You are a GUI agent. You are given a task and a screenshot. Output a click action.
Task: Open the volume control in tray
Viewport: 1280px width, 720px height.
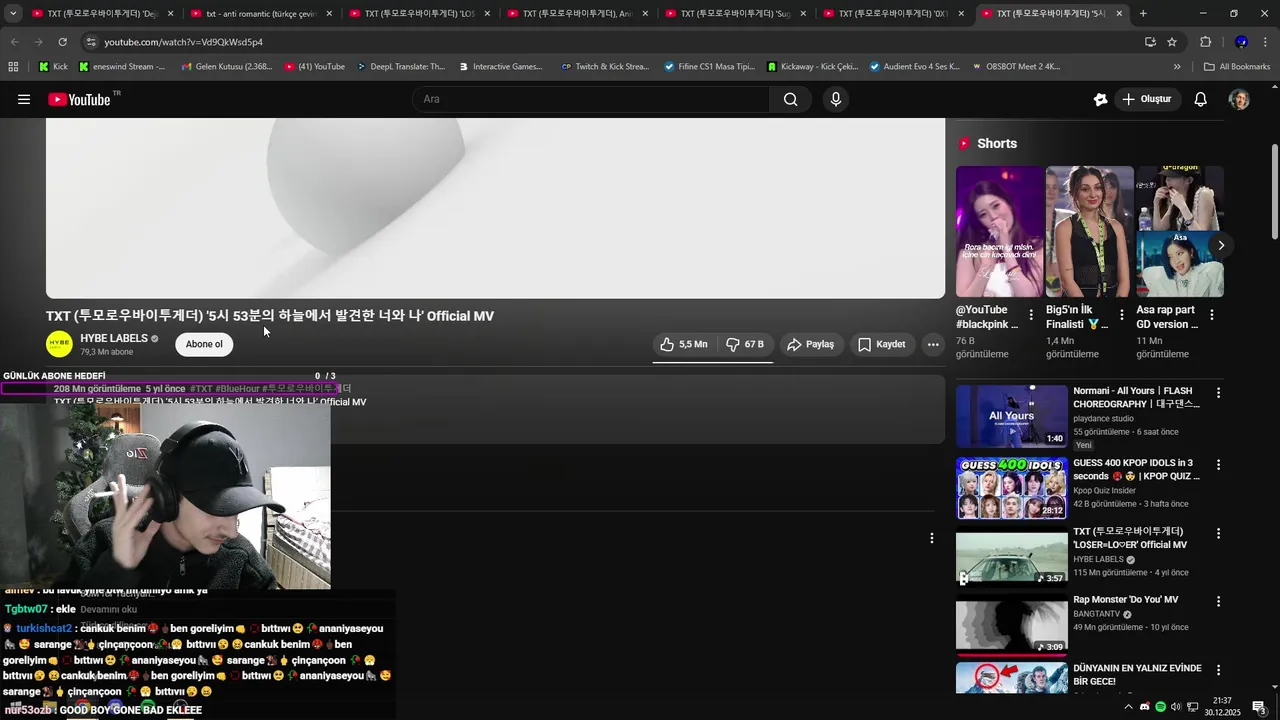tap(1176, 707)
